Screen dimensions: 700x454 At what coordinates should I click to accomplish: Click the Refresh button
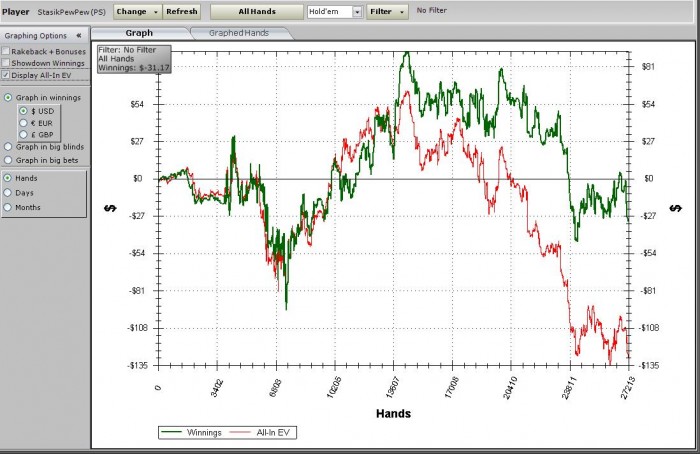click(x=182, y=12)
